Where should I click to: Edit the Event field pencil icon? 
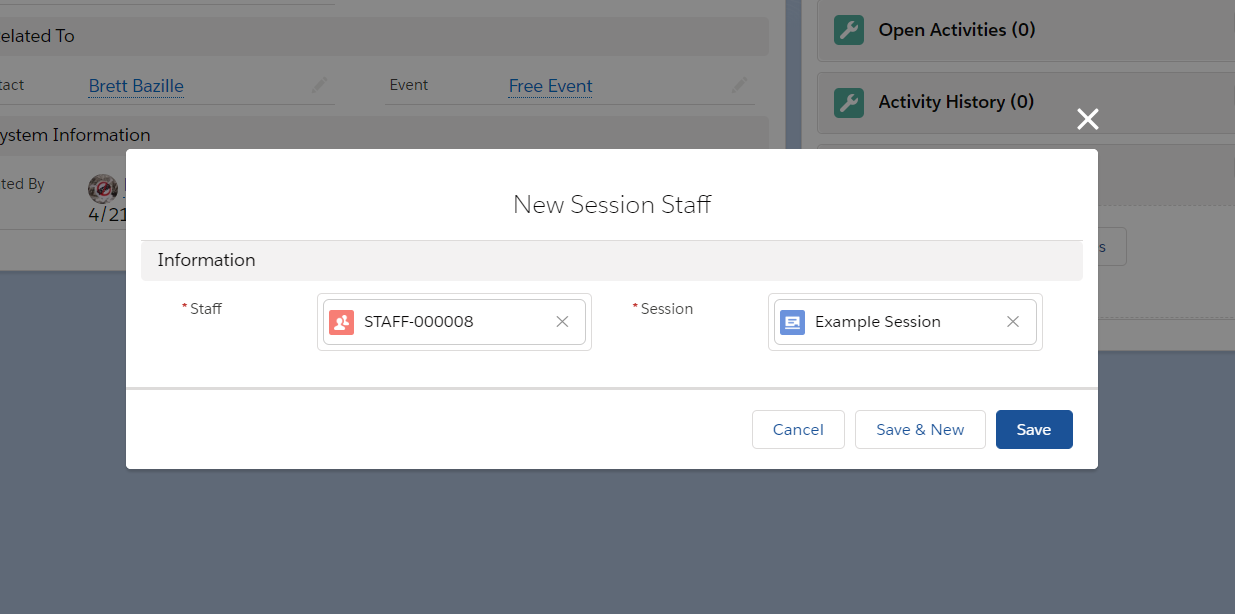tap(739, 86)
